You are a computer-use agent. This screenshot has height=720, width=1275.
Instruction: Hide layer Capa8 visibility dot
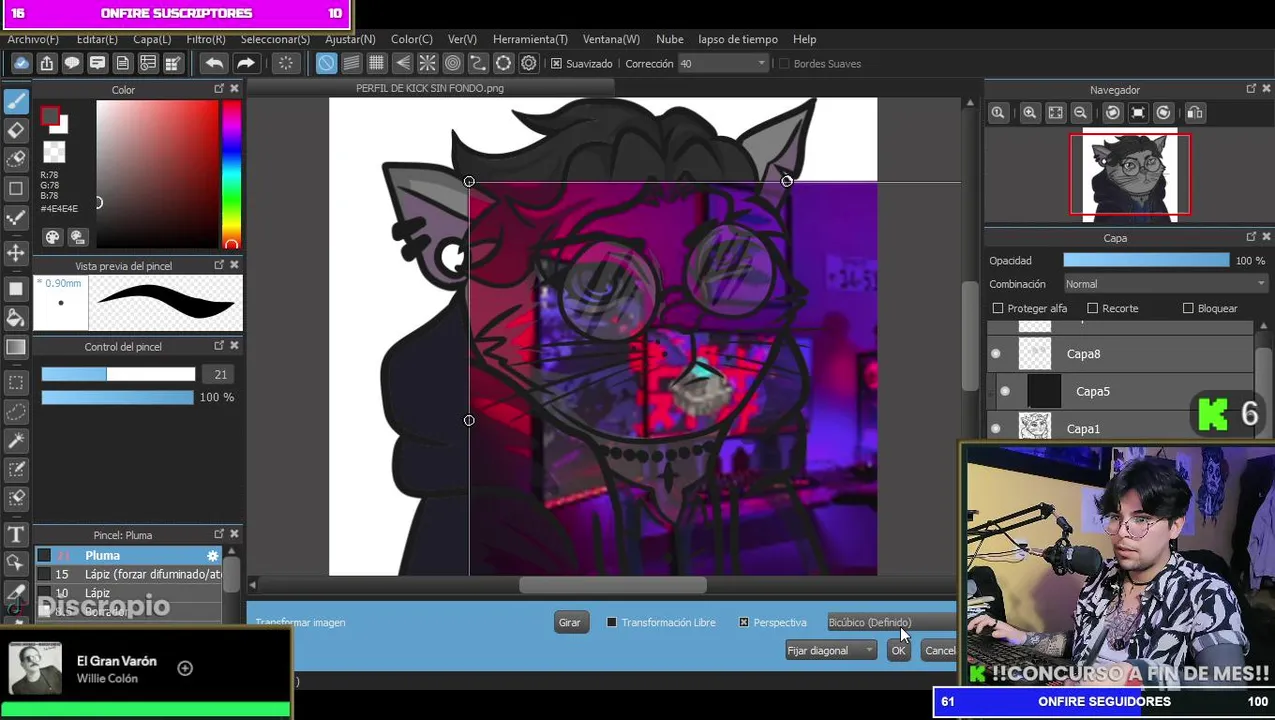tap(995, 354)
